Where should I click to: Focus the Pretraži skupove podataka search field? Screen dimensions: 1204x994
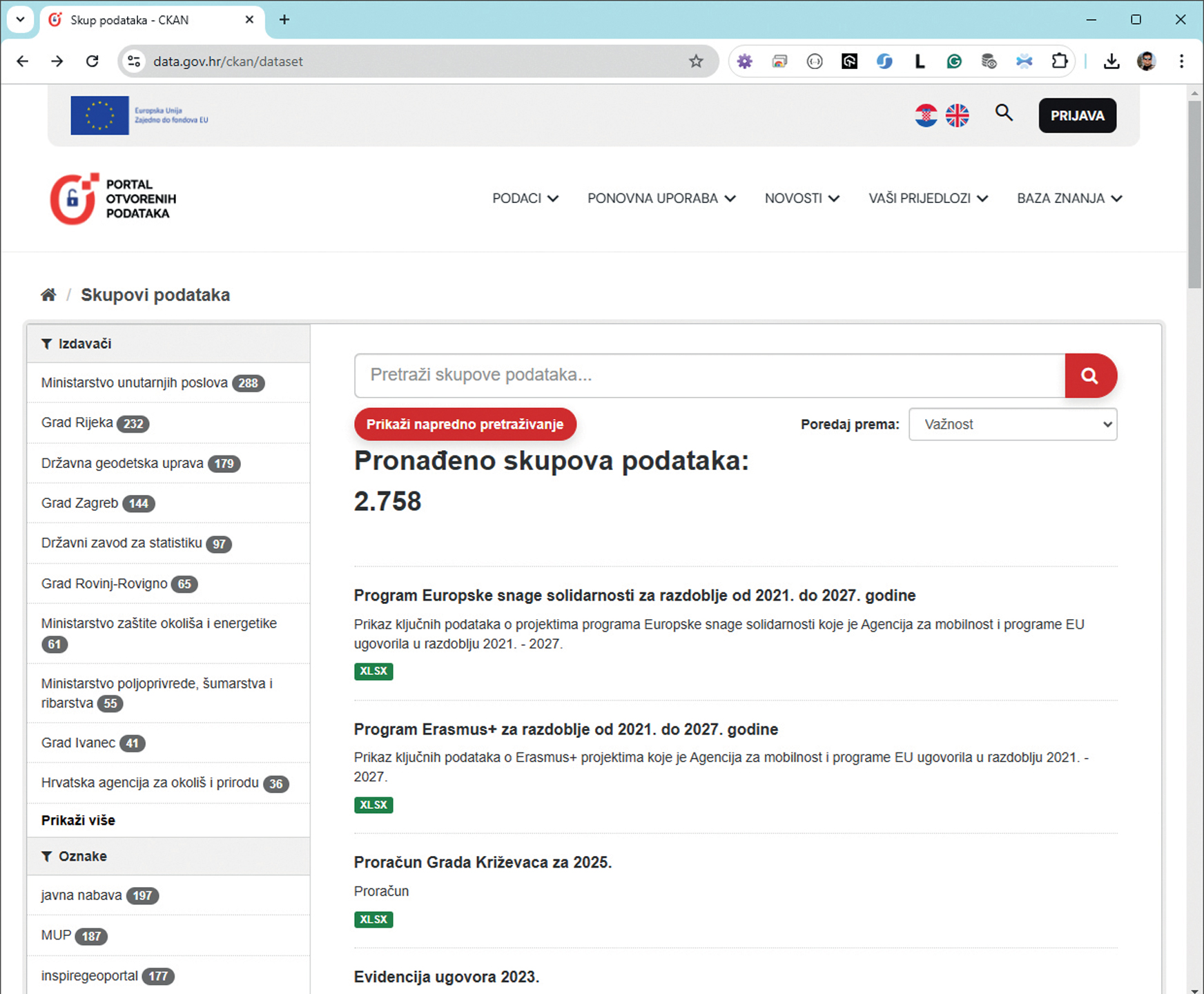[x=709, y=376]
